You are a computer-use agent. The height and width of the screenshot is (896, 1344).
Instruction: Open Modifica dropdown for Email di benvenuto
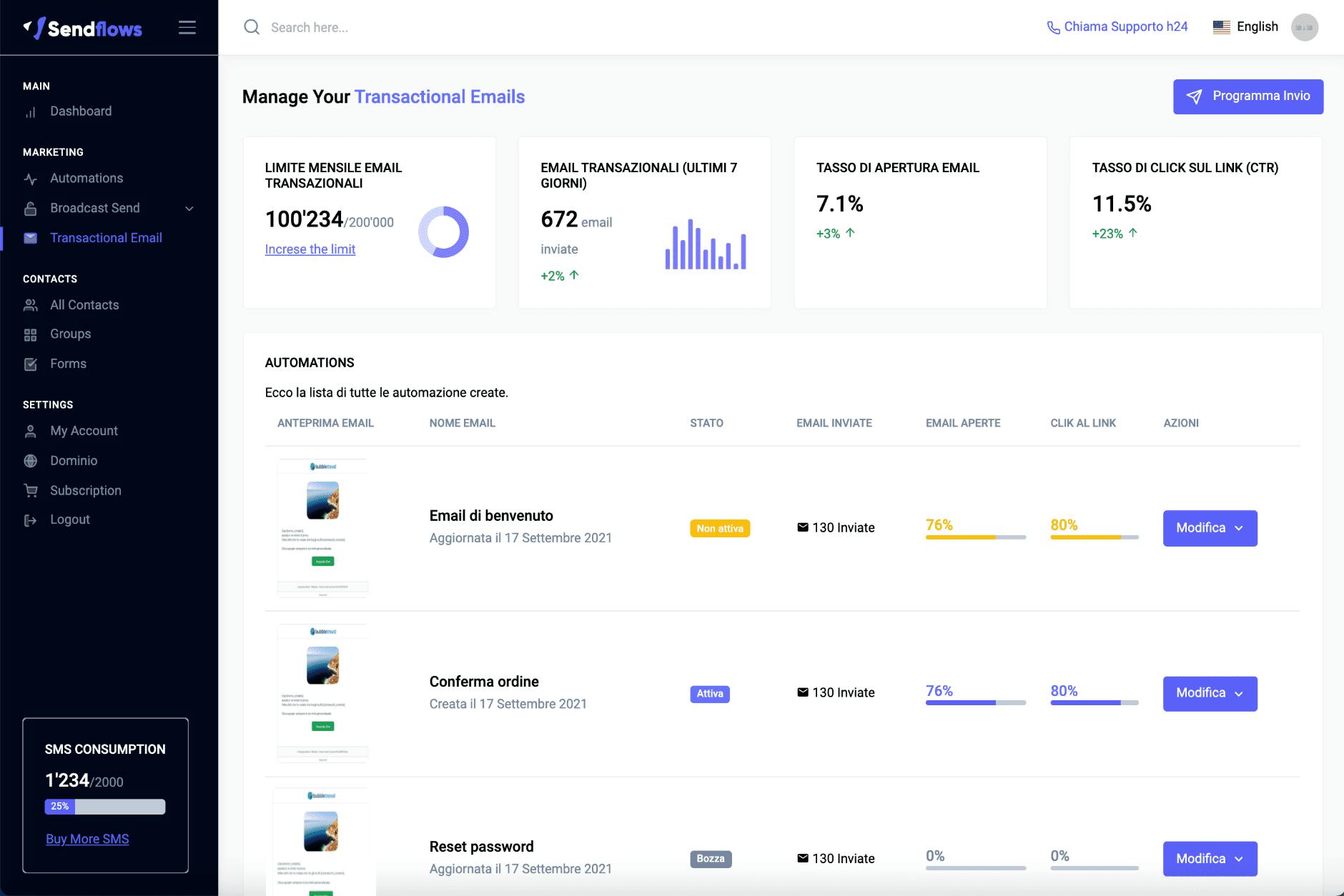pos(1210,528)
